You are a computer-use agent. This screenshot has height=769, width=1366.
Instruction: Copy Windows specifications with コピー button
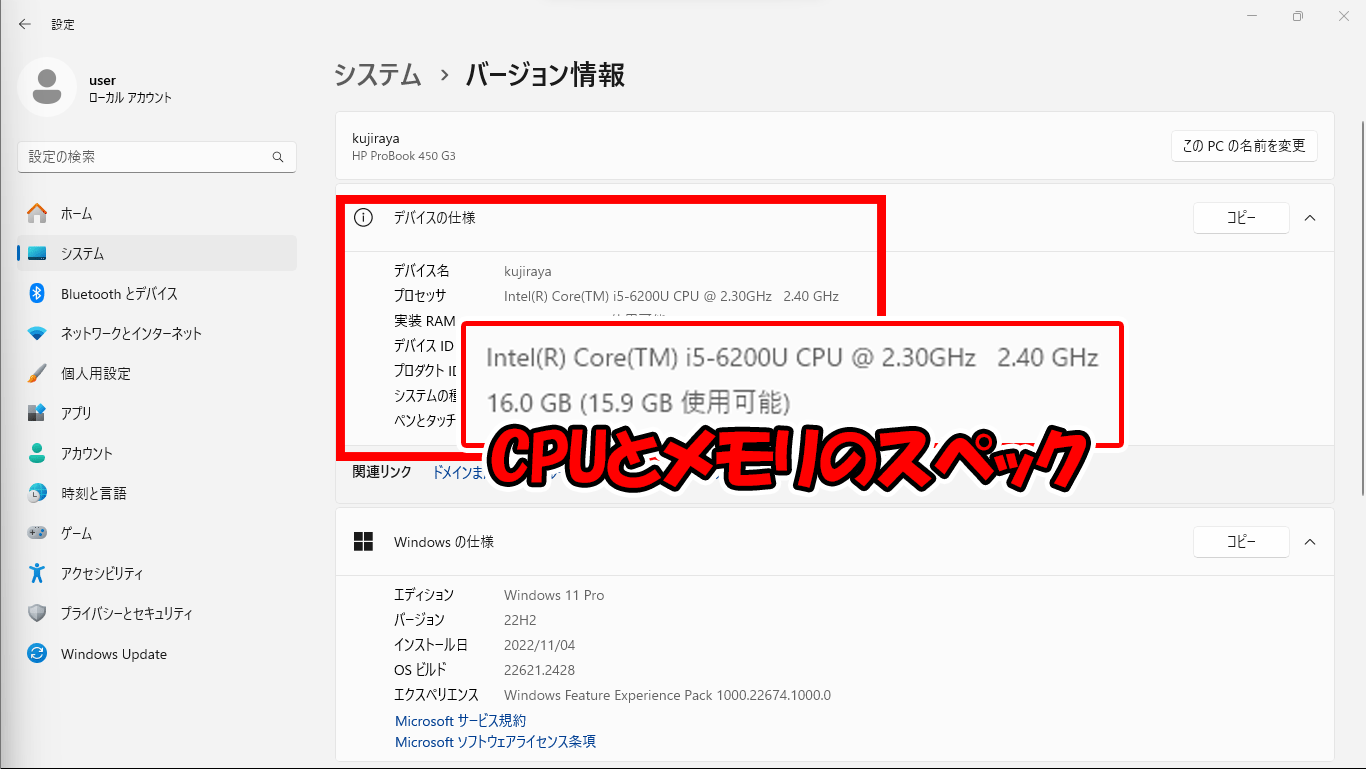pyautogui.click(x=1241, y=542)
